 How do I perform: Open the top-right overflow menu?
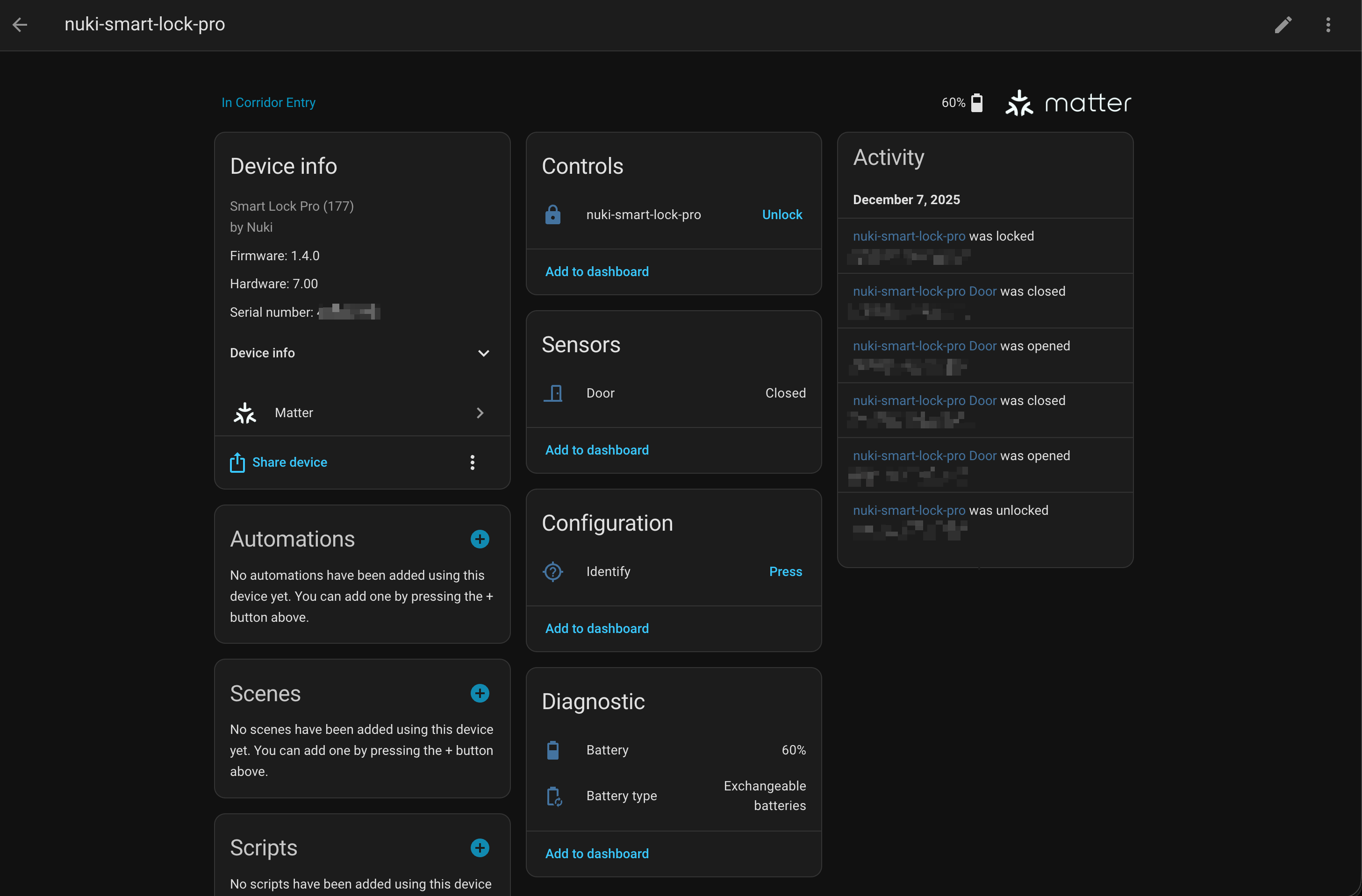pyautogui.click(x=1328, y=25)
